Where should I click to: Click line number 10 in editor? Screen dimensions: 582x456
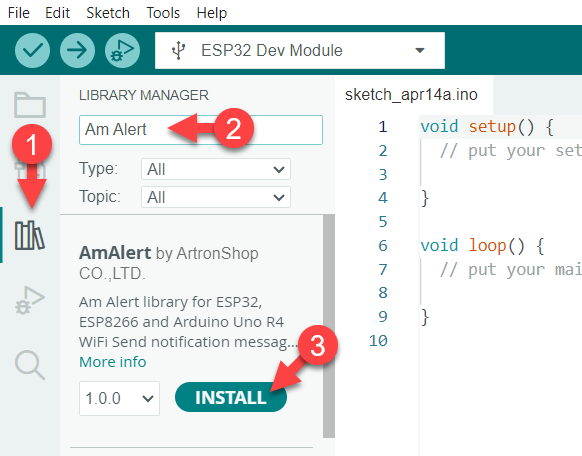click(x=378, y=341)
